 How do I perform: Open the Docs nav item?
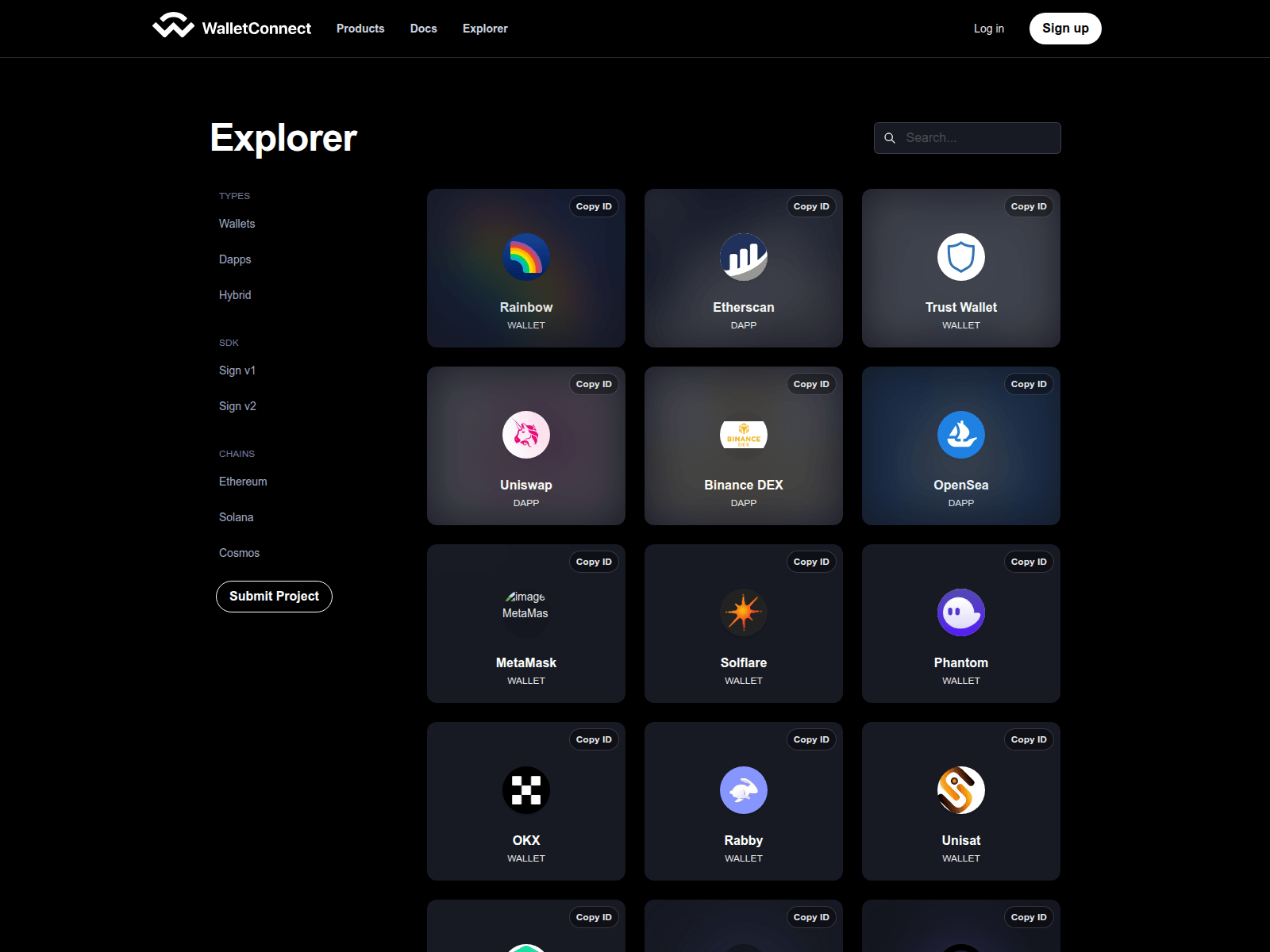pos(424,29)
